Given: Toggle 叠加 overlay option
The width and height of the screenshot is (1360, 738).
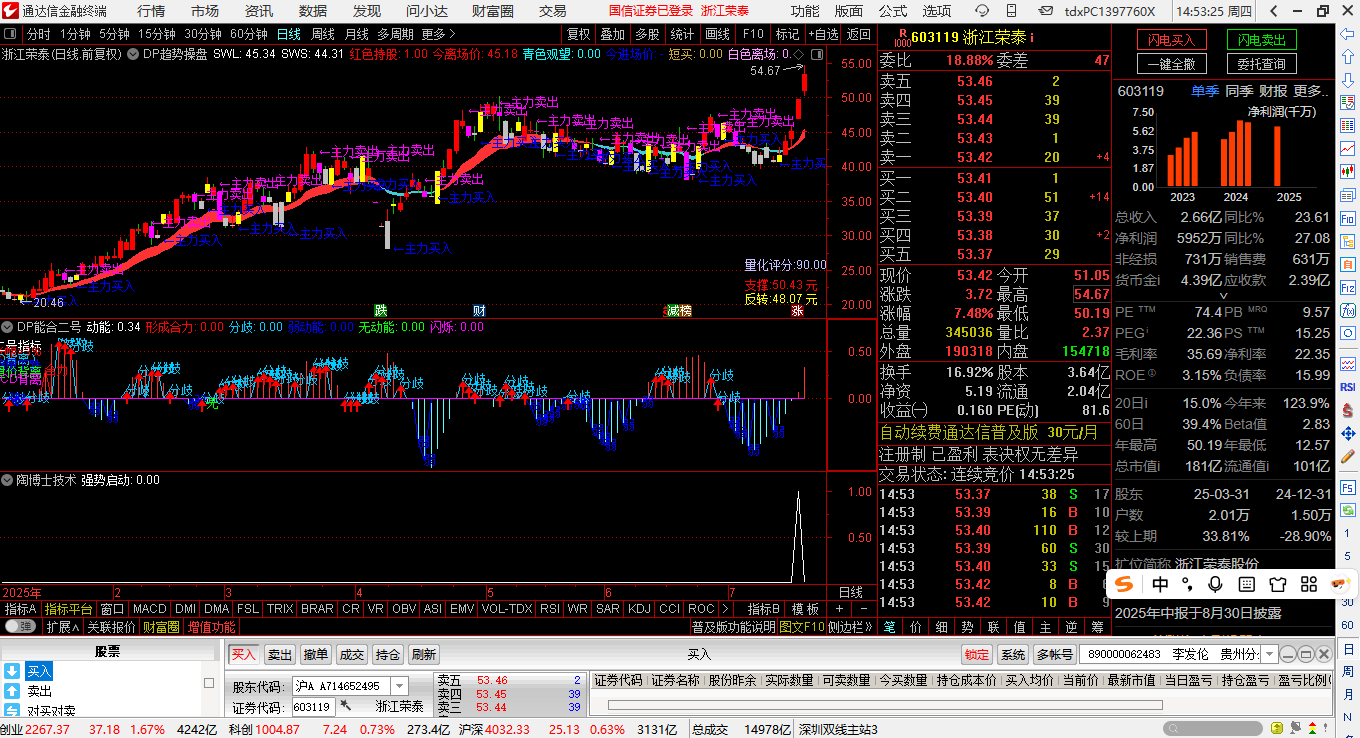Looking at the screenshot, I should coord(612,33).
